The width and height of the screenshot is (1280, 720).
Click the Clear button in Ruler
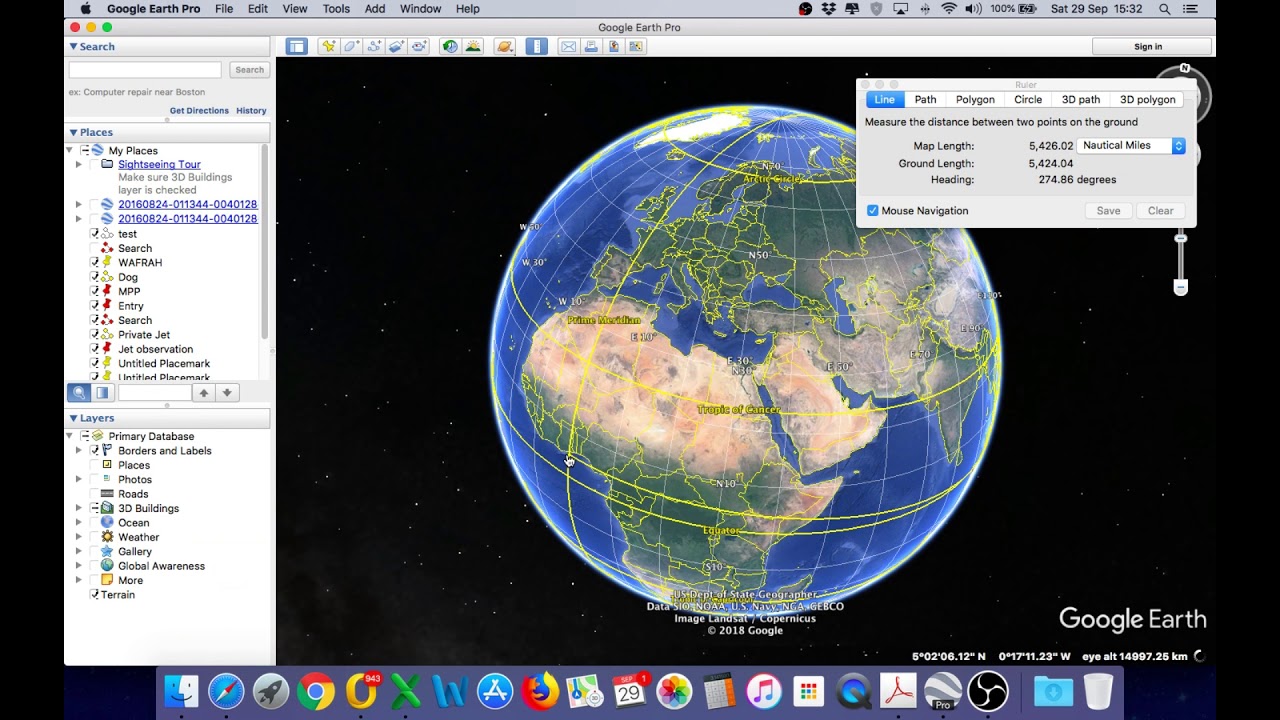[x=1161, y=211]
